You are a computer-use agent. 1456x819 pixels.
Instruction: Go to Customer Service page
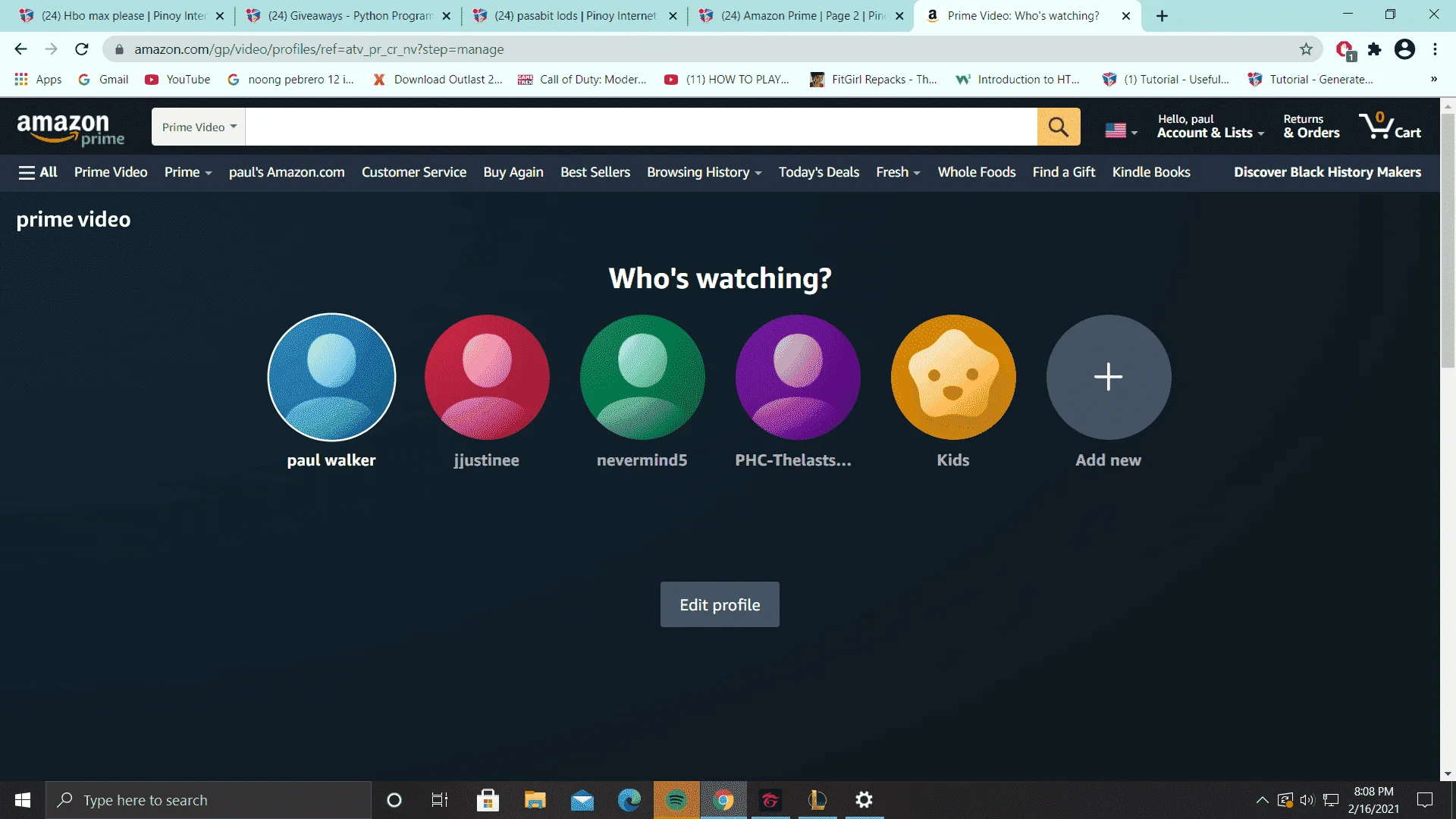414,172
